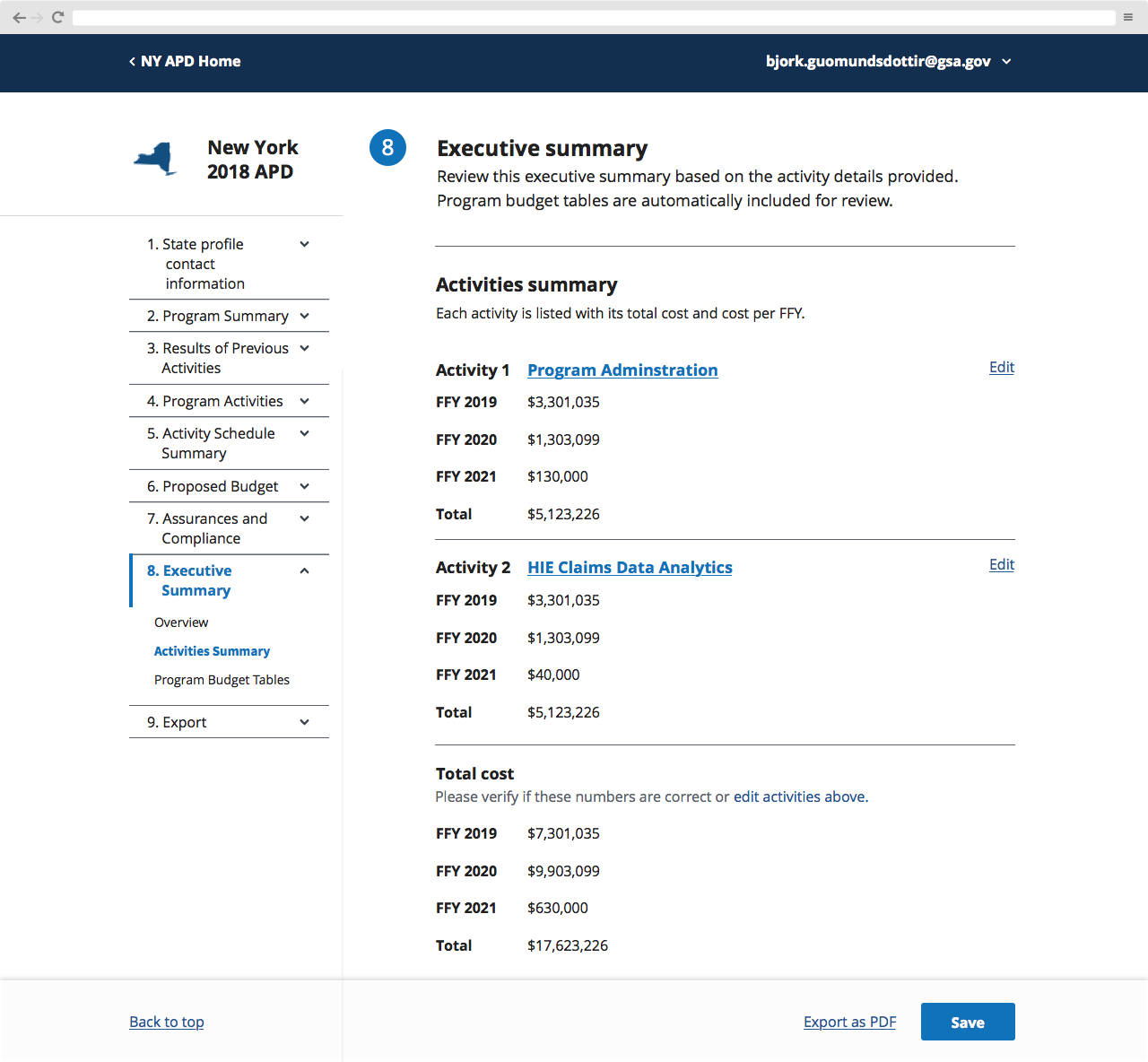Click the Back to top link

tap(166, 1022)
